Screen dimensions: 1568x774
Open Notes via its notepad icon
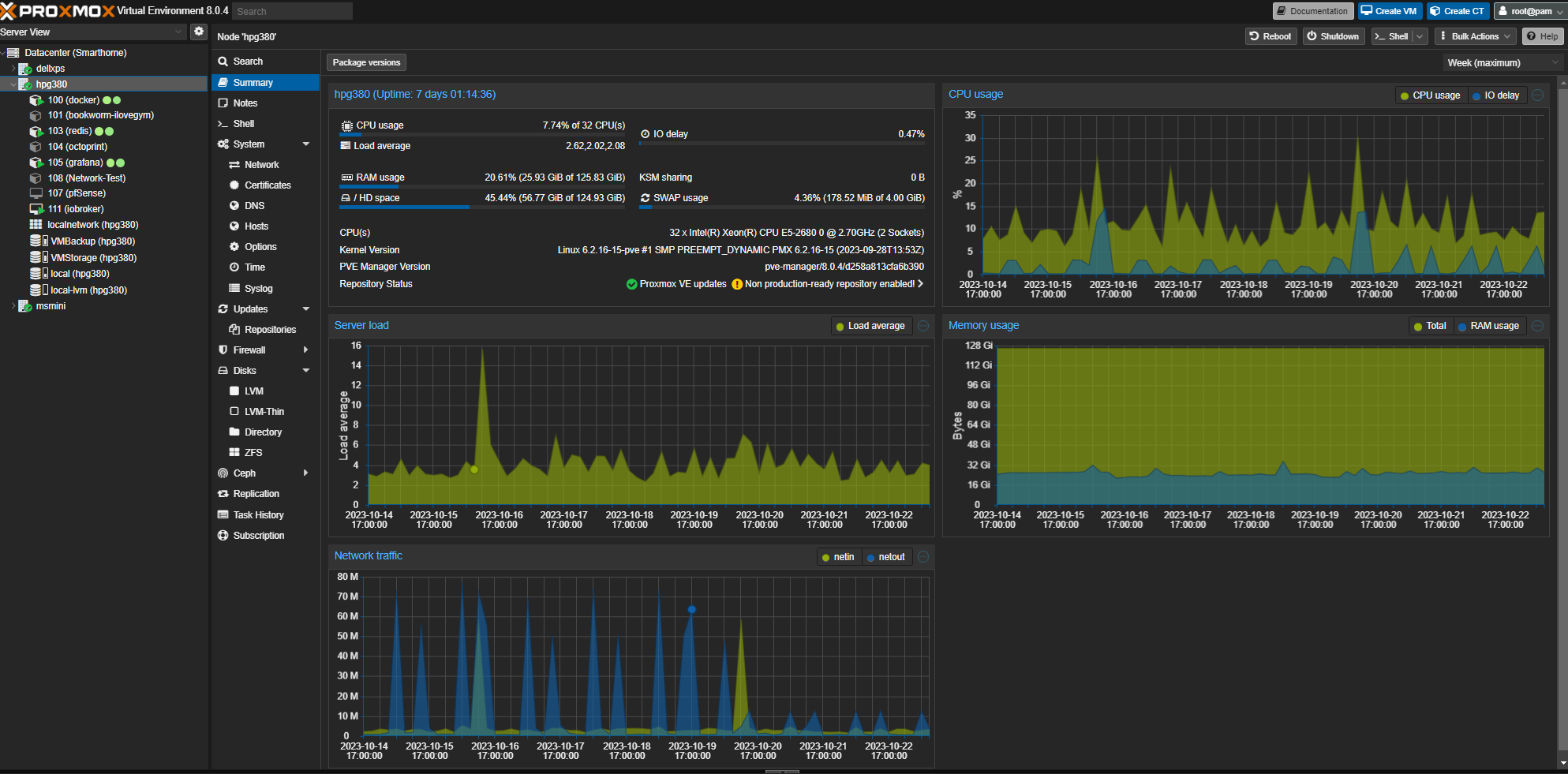223,103
